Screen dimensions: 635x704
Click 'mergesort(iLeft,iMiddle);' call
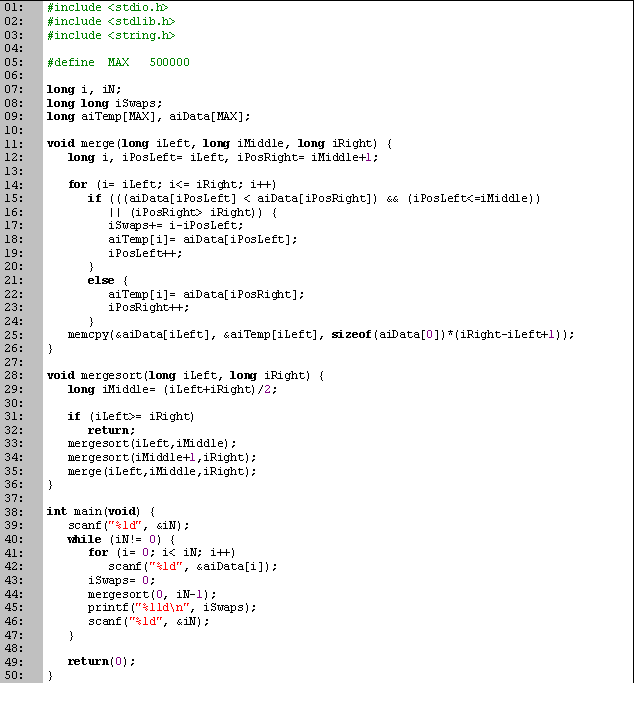(152, 444)
